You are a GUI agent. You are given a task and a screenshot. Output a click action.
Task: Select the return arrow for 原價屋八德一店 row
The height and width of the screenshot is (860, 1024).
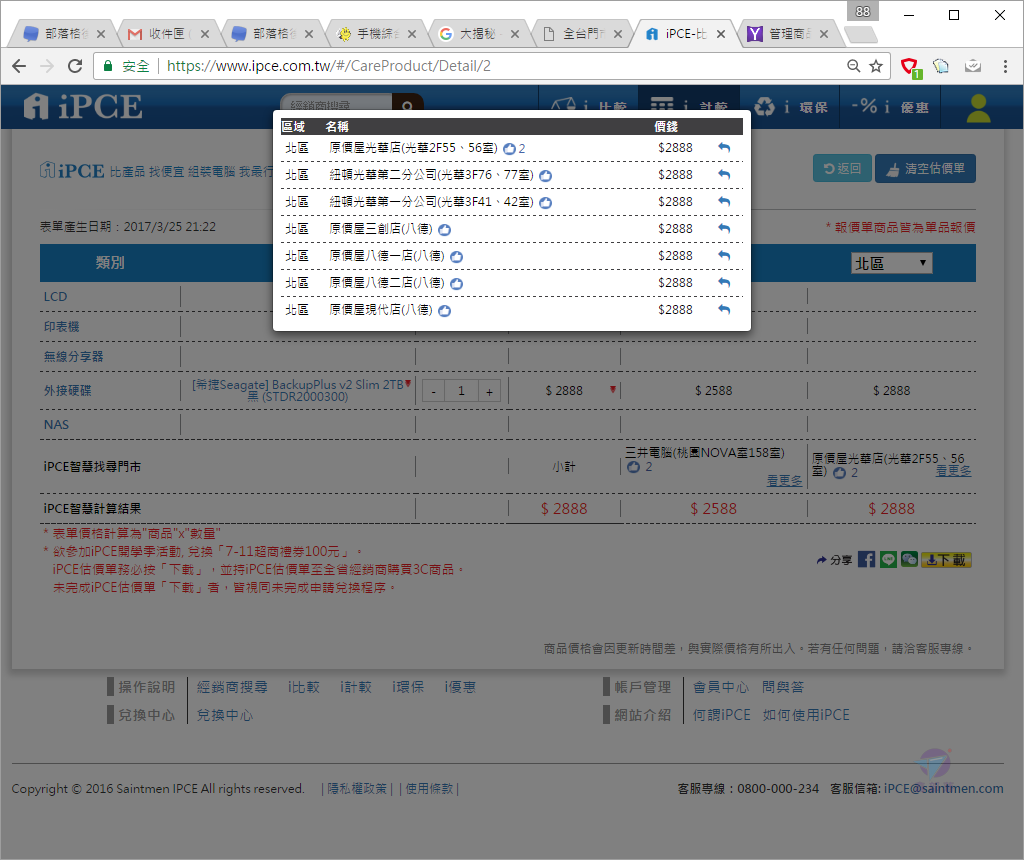(724, 255)
